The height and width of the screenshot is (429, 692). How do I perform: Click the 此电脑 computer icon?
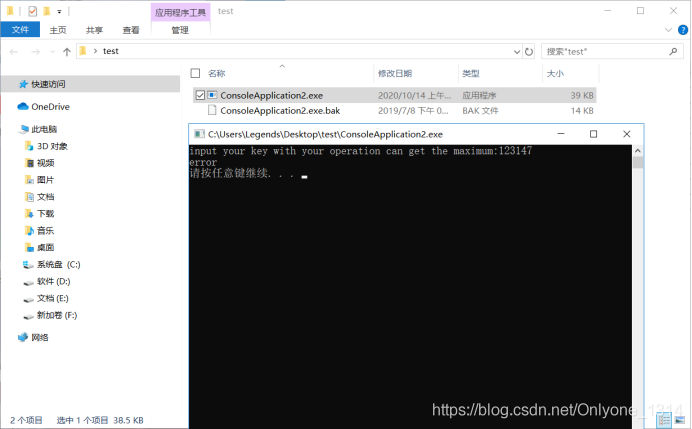(24, 129)
